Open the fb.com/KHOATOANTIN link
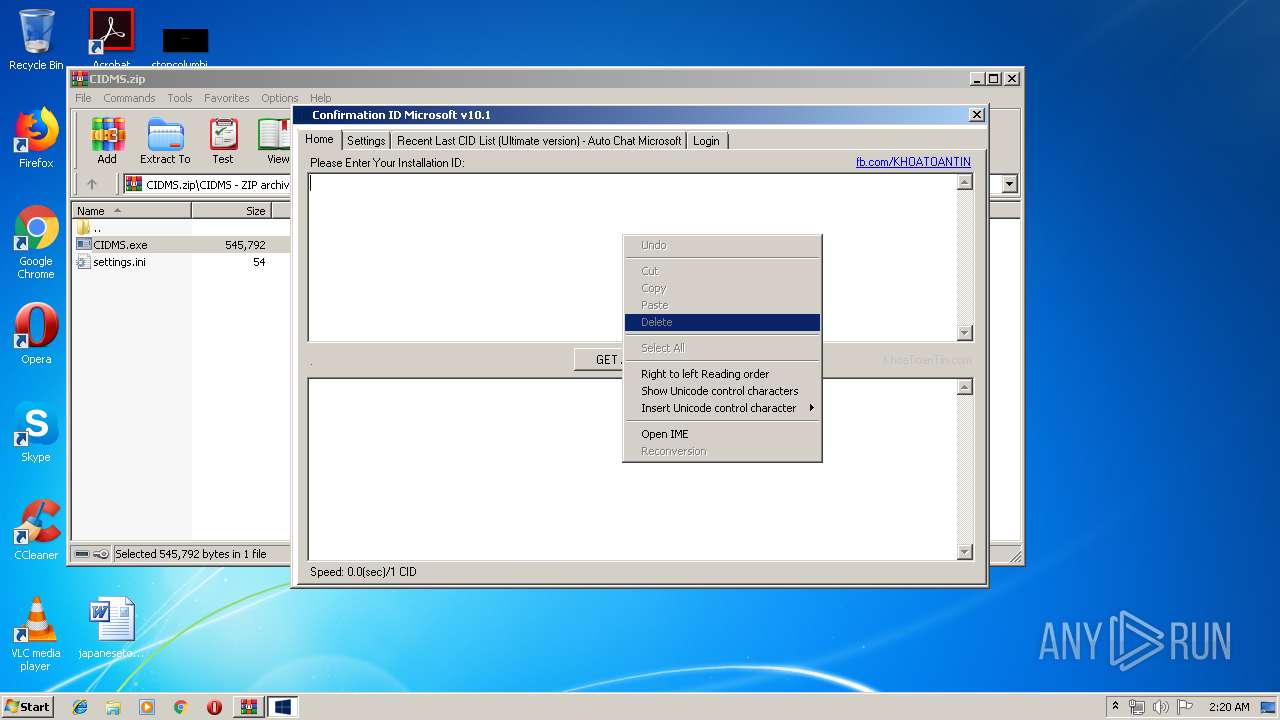This screenshot has height=720, width=1280. click(x=913, y=162)
